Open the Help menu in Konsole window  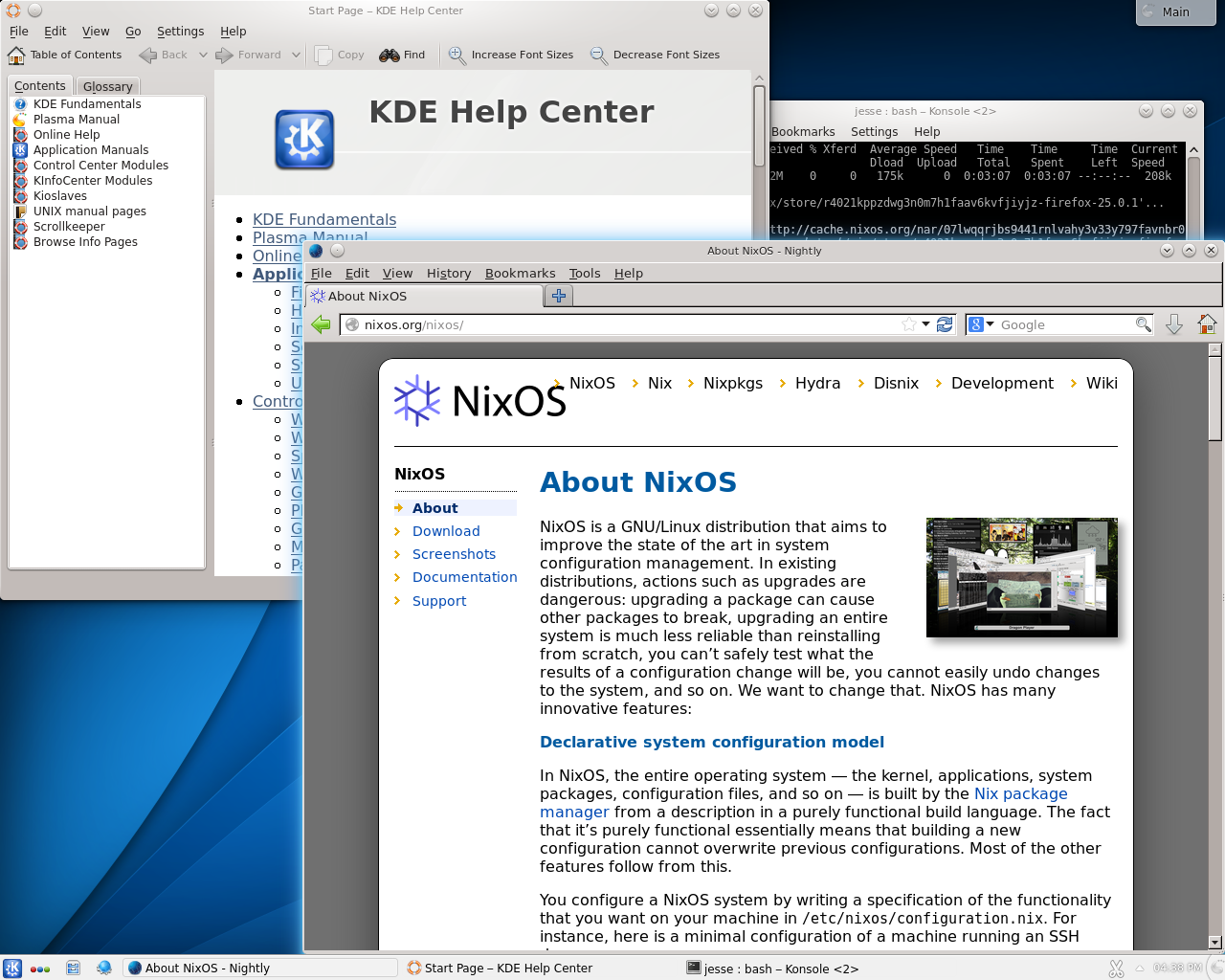pyautogui.click(x=926, y=131)
